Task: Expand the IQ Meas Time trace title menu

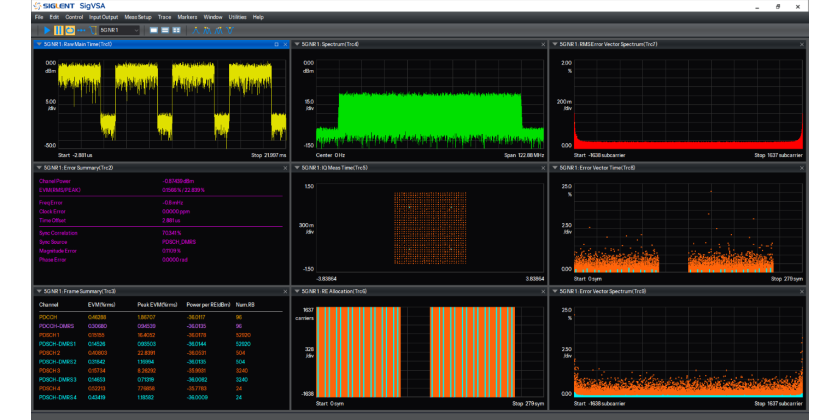Action: click(297, 168)
